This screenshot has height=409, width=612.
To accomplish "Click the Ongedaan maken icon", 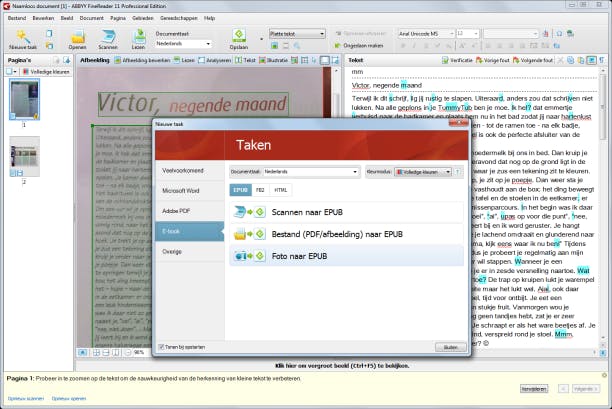I will pyautogui.click(x=338, y=46).
